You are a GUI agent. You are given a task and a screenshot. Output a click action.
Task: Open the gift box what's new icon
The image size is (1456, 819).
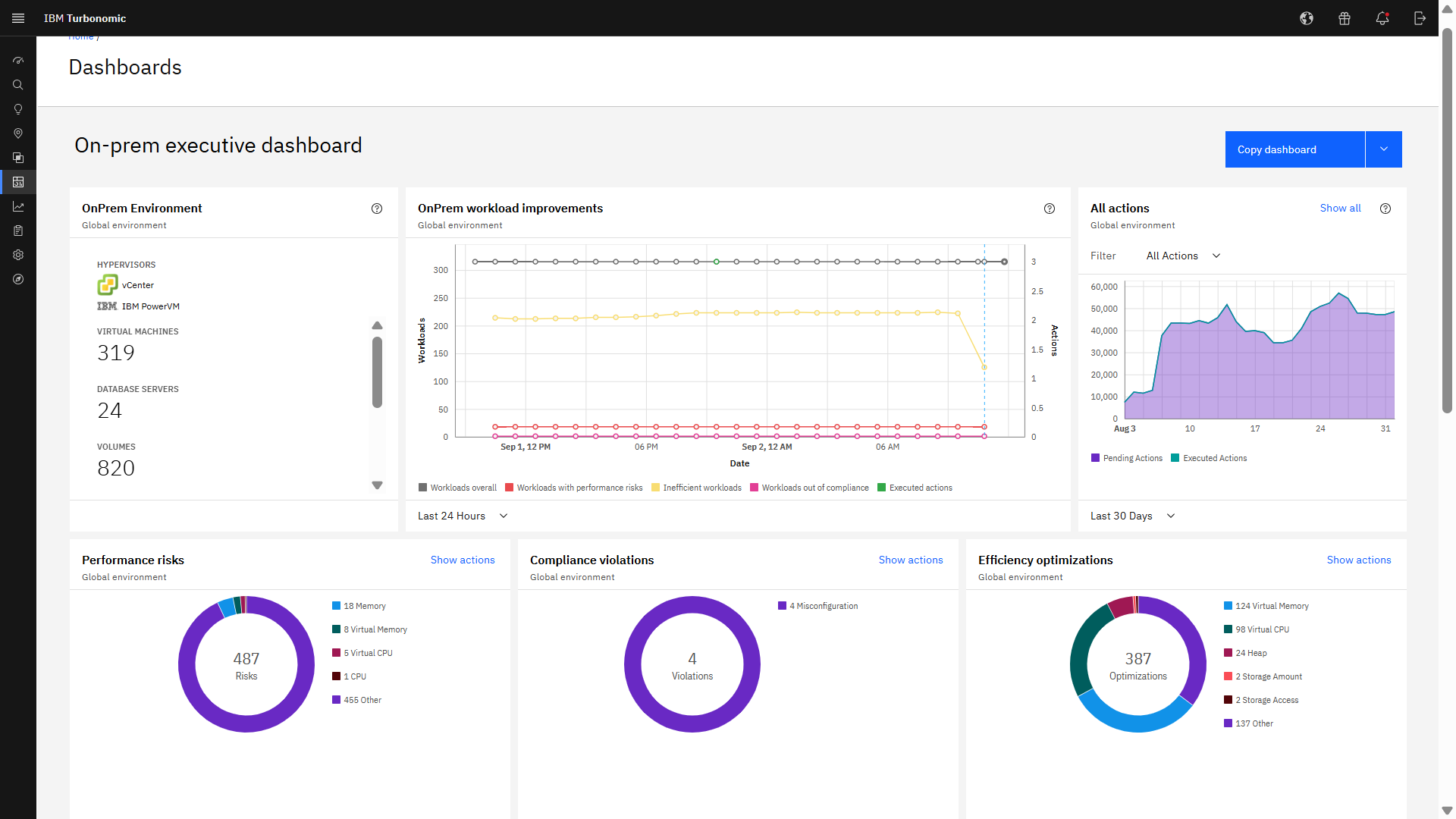click(1344, 18)
